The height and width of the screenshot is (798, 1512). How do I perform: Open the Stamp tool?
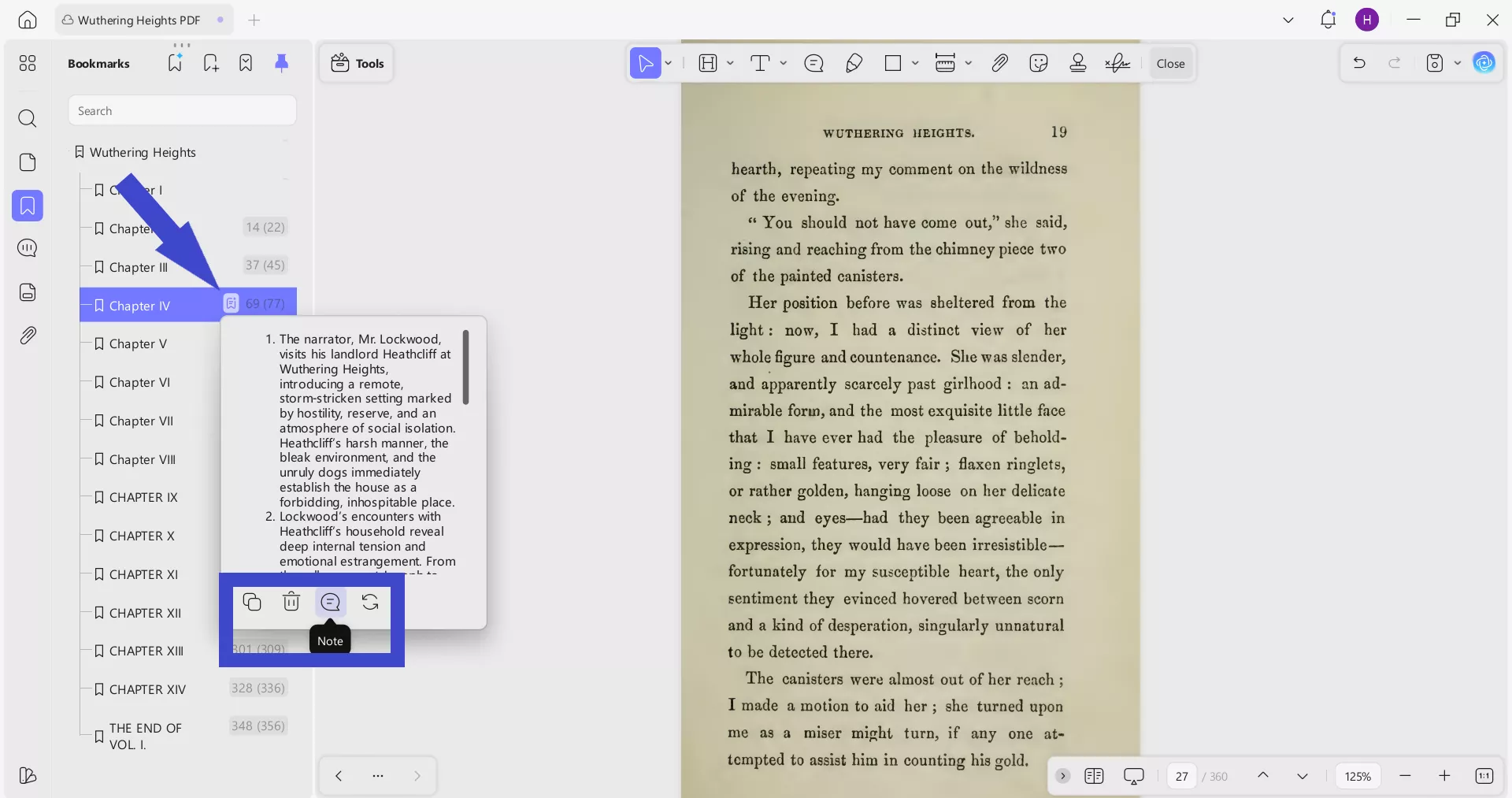pyautogui.click(x=1078, y=63)
